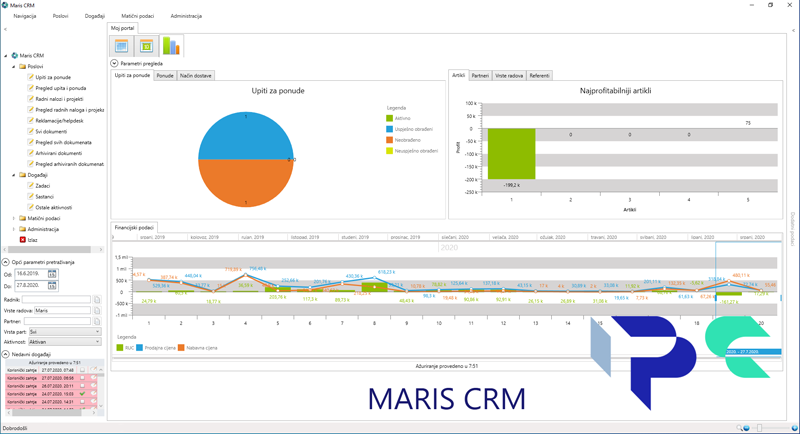800x434 pixels.
Task: Open the Matični podaci menu in menu bar
Action: coord(138,16)
